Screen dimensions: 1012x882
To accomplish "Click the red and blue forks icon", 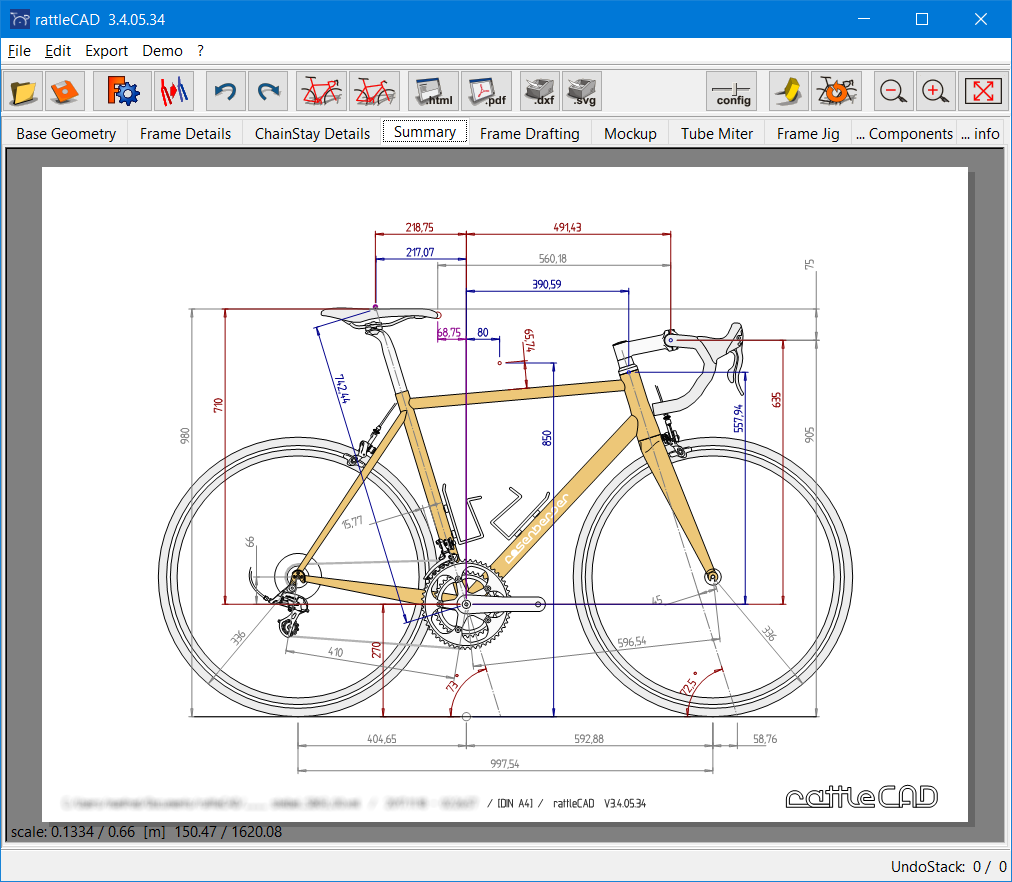I will (174, 91).
